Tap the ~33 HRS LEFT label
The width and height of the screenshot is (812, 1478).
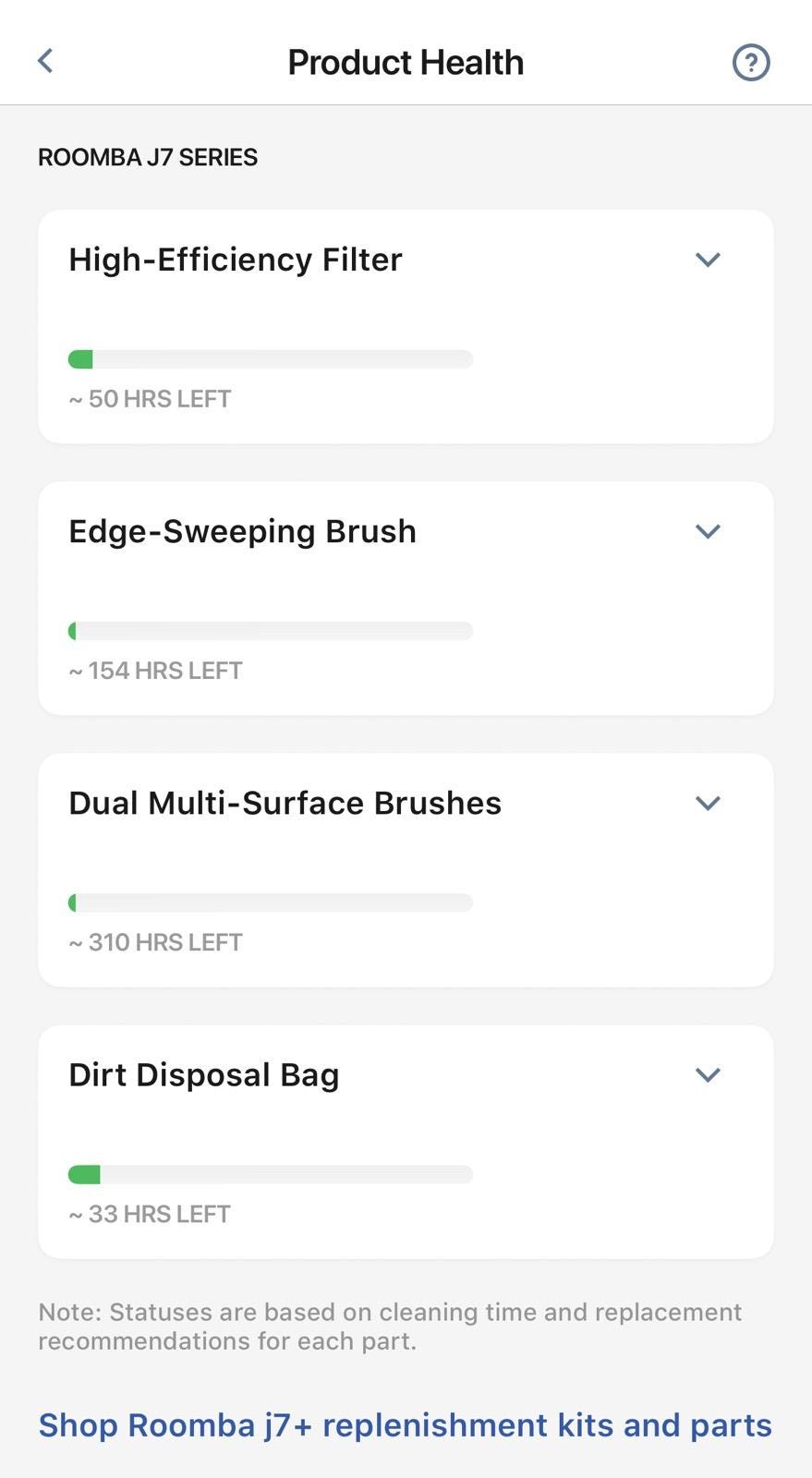150,1214
